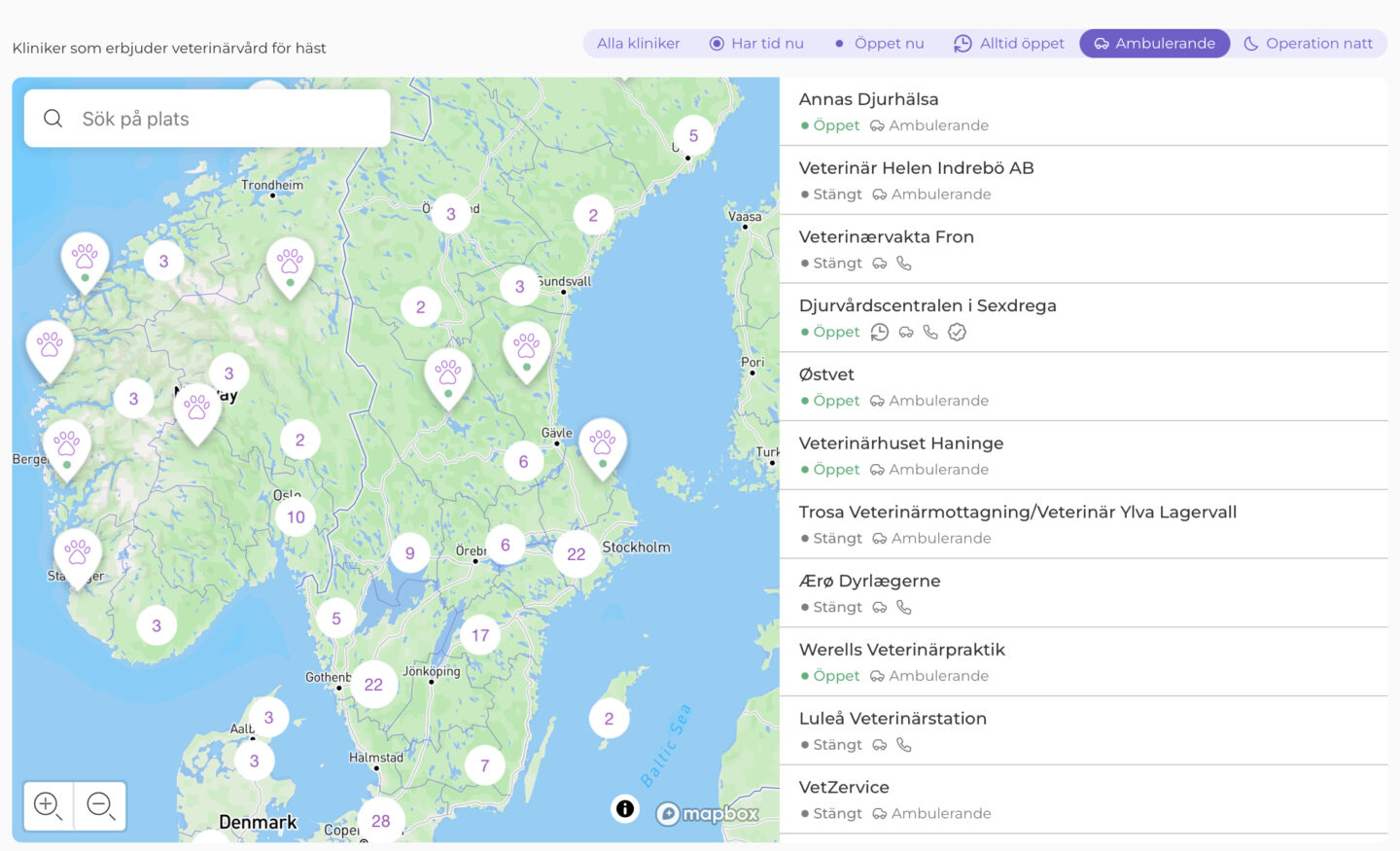Open cluster of 6 south of Gävle
The image size is (1400, 851).
point(523,462)
